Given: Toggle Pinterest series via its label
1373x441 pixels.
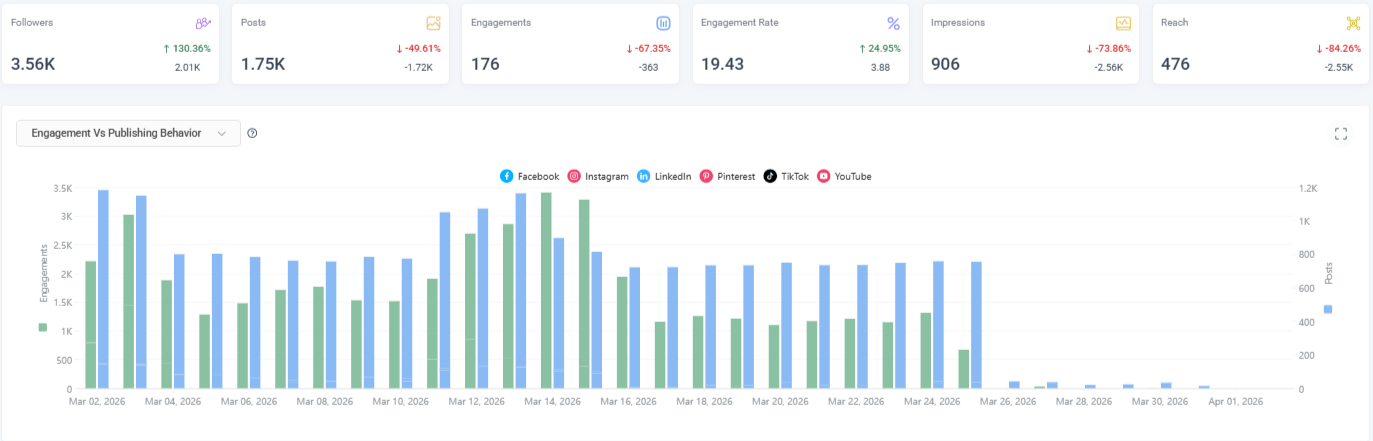Looking at the screenshot, I should 736,176.
